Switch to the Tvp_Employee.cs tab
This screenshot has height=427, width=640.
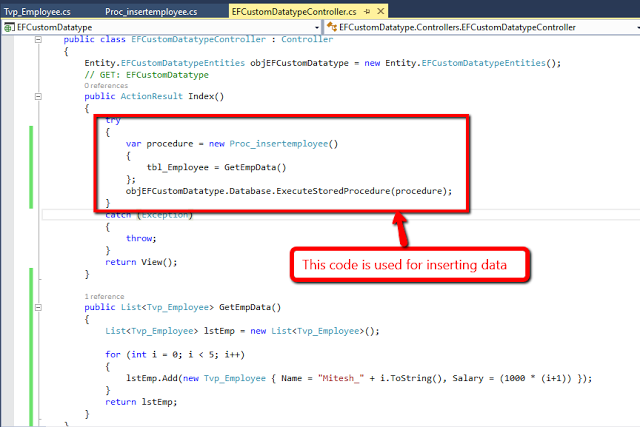[37, 11]
